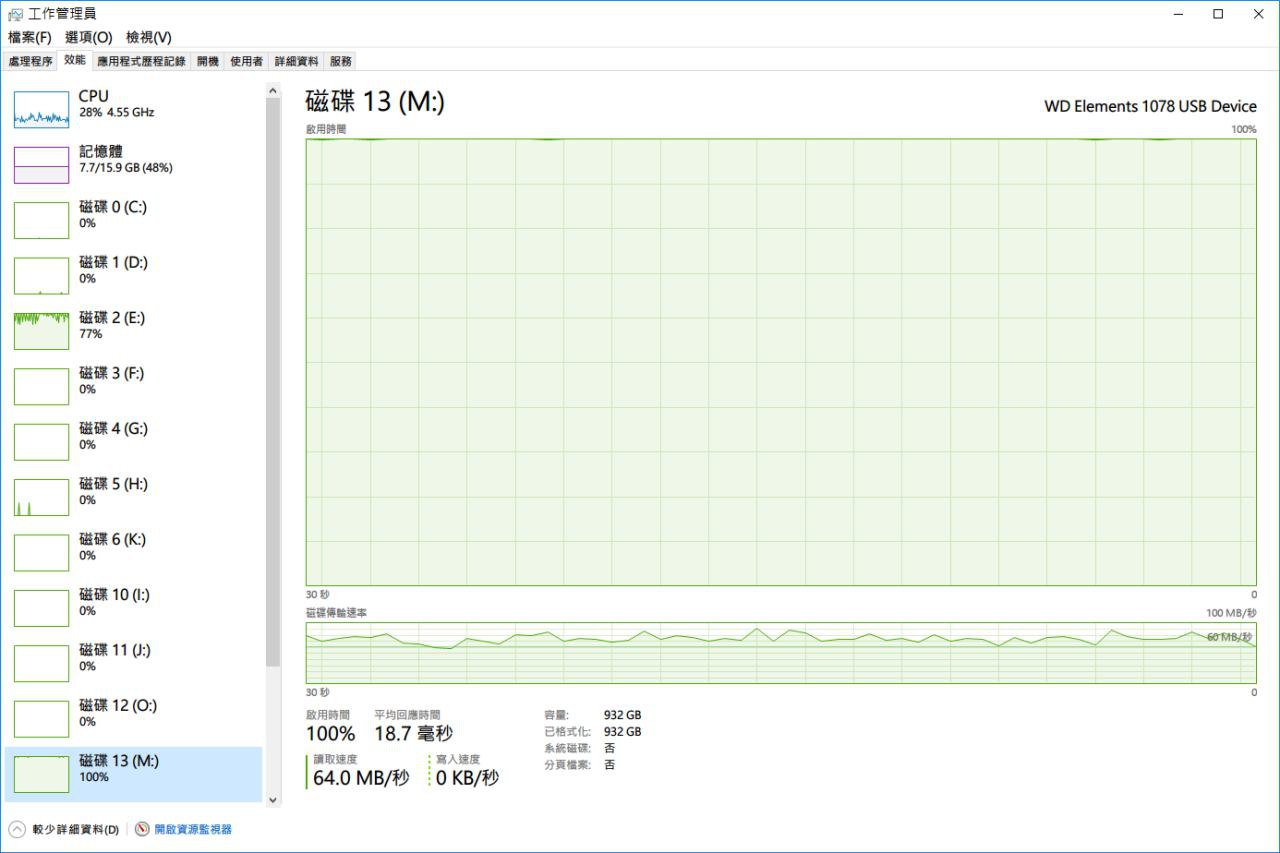The width and height of the screenshot is (1280, 853).
Task: Close the Task Manager window
Action: [1258, 14]
